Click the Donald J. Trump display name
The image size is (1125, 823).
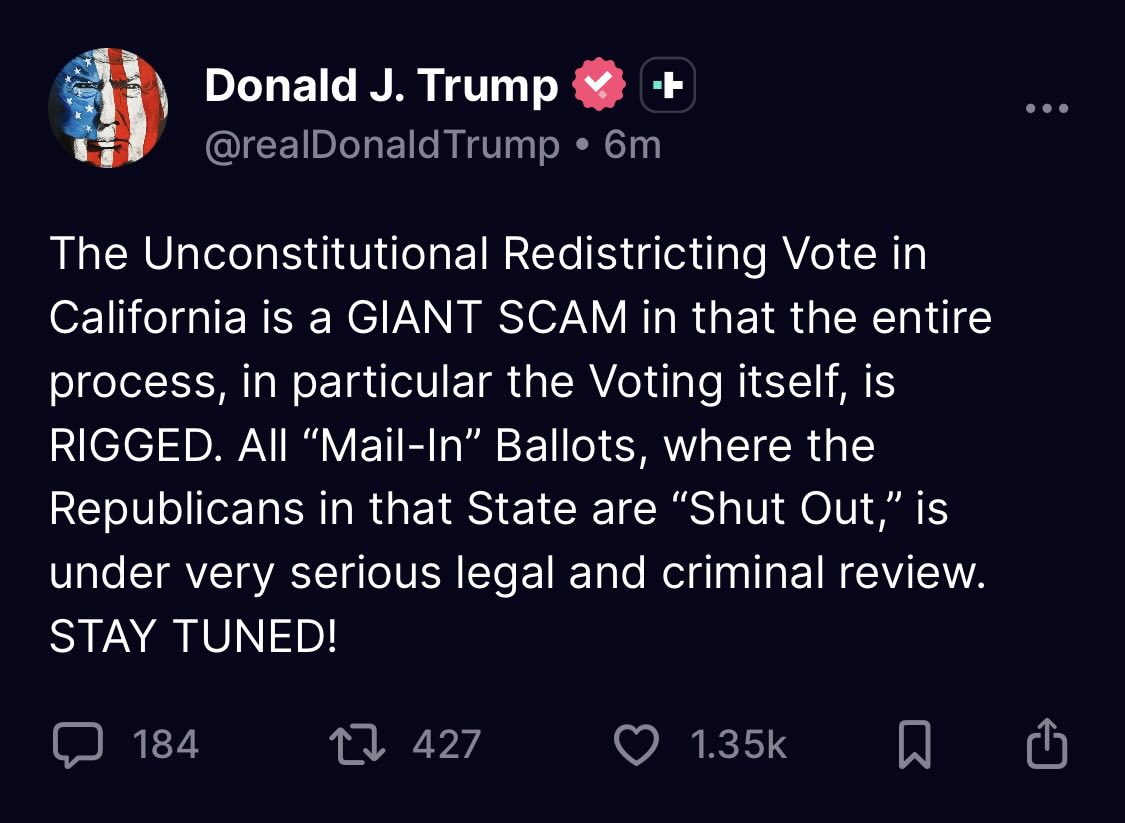pos(381,87)
